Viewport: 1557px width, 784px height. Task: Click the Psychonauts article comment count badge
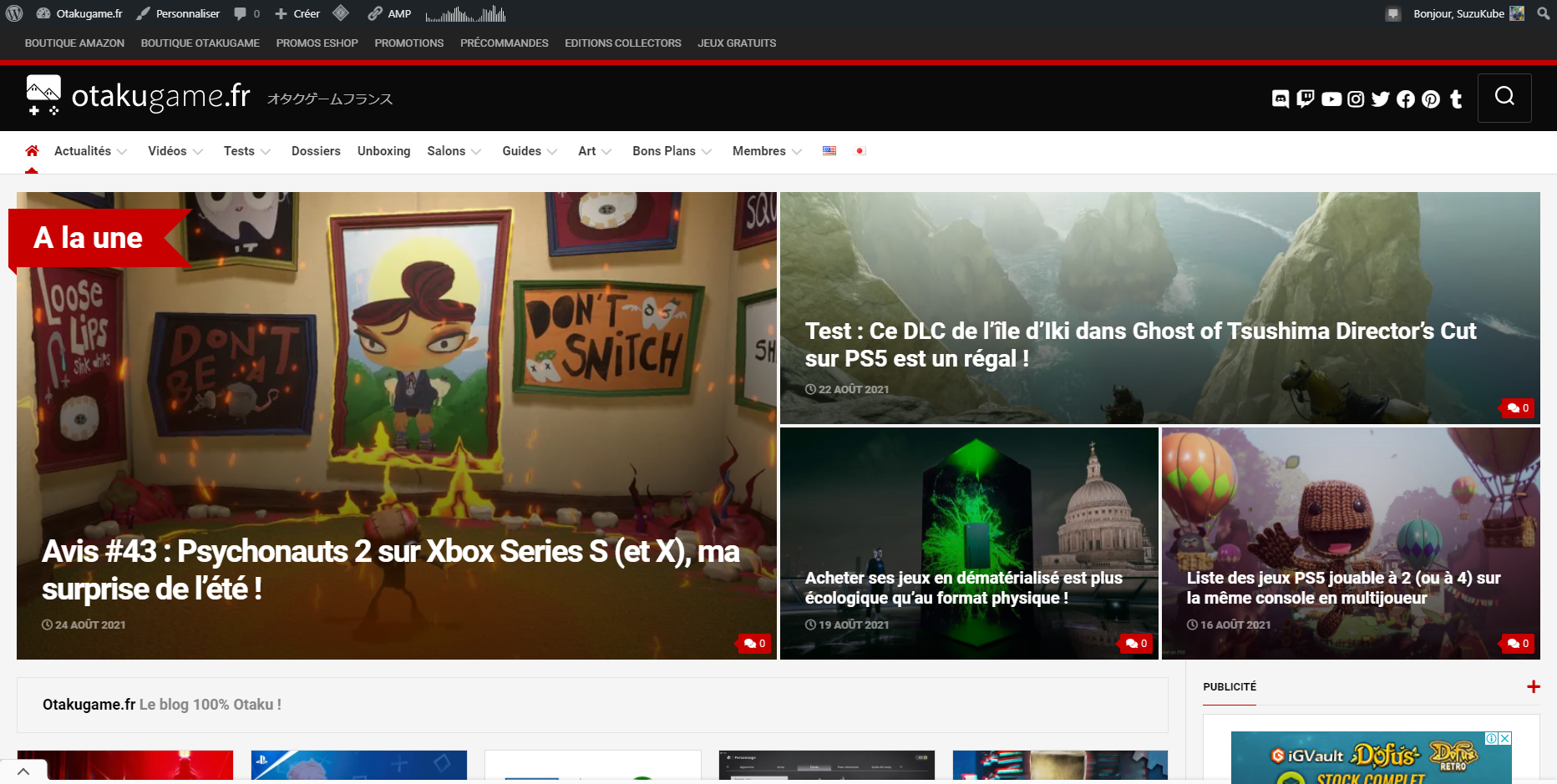coord(754,644)
